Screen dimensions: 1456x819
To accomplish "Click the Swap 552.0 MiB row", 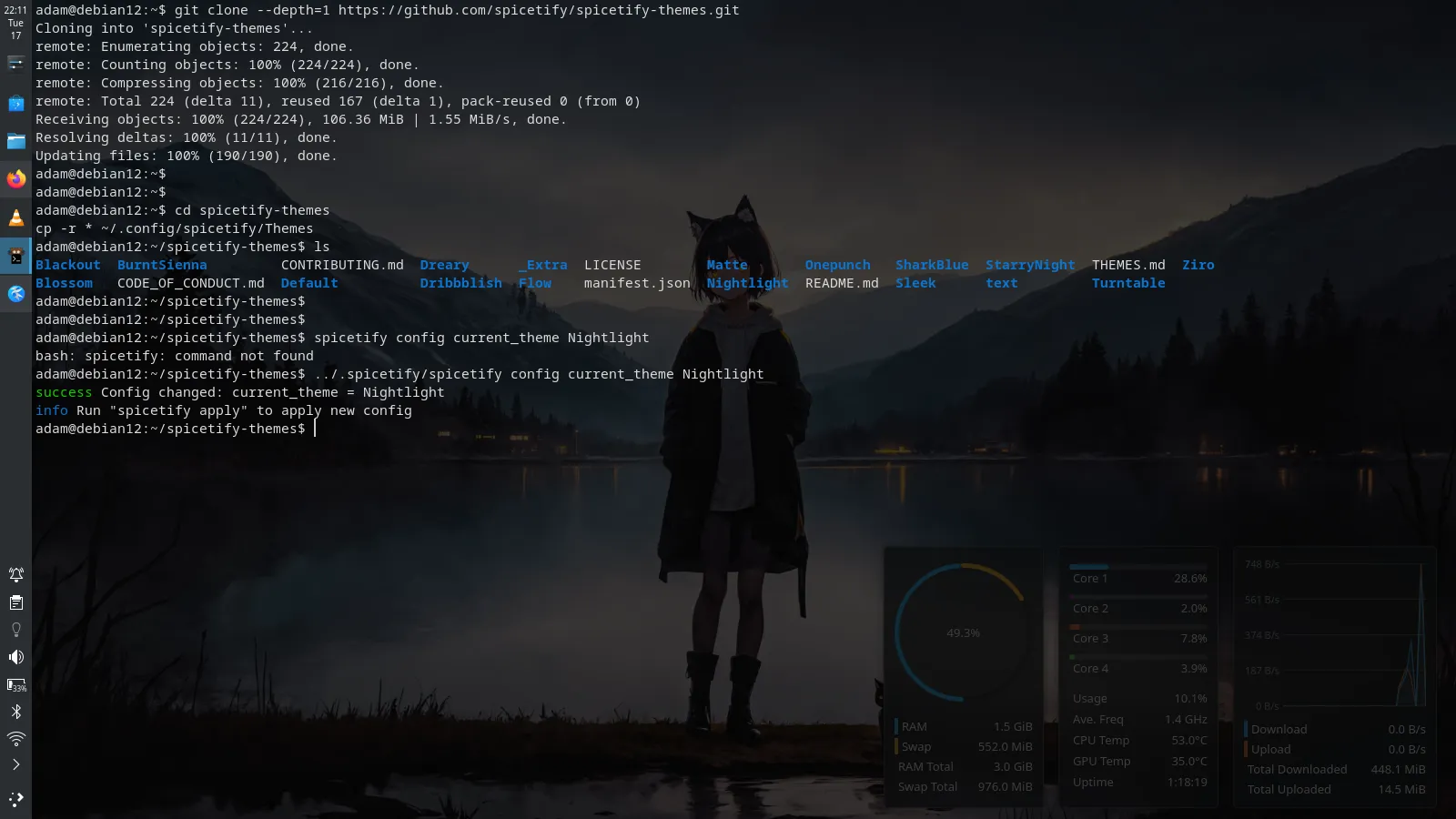I will tap(964, 746).
